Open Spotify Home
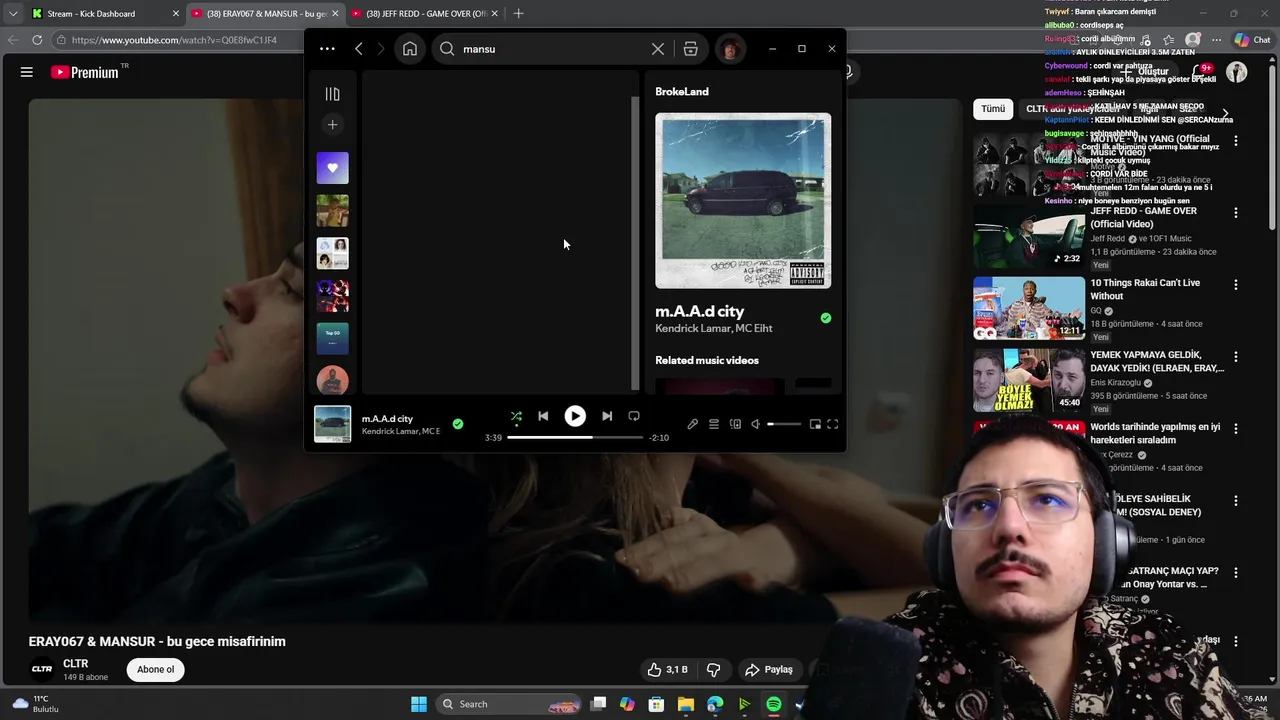Image resolution: width=1280 pixels, height=720 pixels. tap(410, 48)
